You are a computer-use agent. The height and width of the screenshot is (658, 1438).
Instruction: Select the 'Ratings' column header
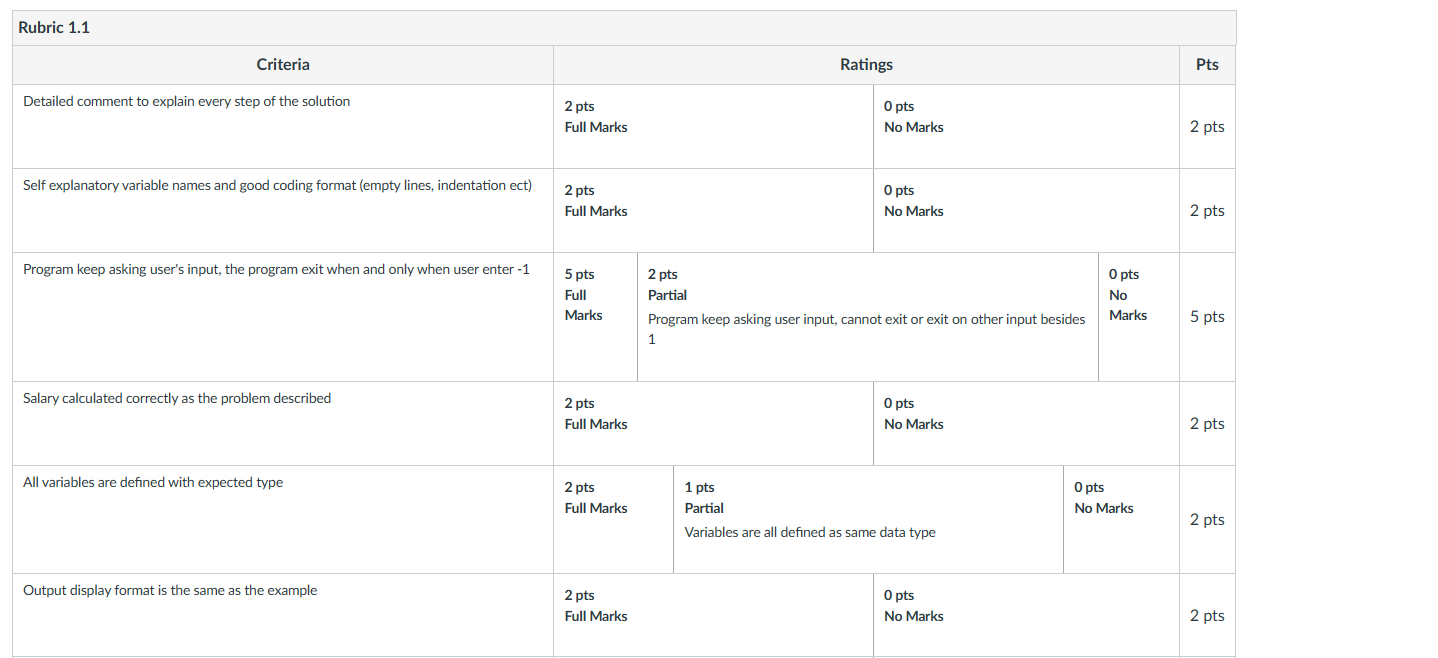[866, 64]
